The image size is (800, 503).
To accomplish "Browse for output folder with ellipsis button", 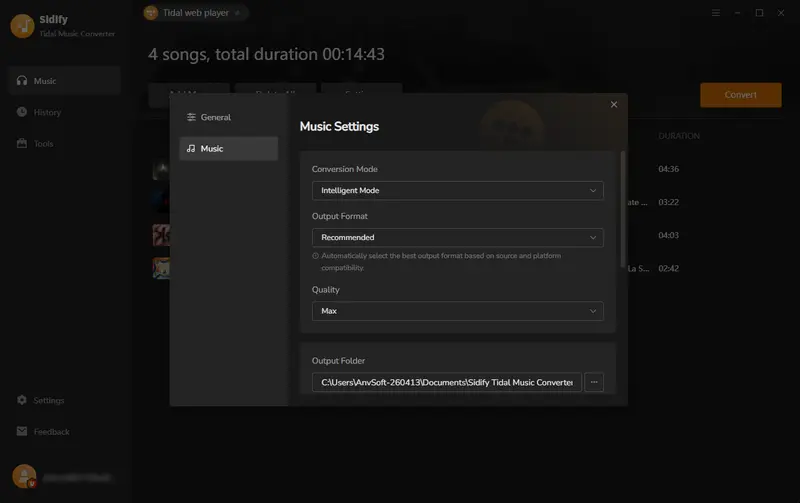I will click(594, 382).
